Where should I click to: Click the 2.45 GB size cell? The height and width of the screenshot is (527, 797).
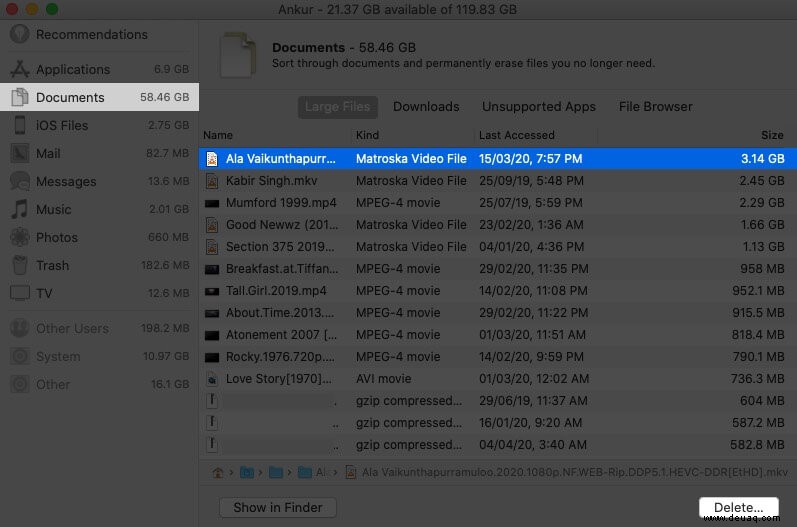point(761,180)
